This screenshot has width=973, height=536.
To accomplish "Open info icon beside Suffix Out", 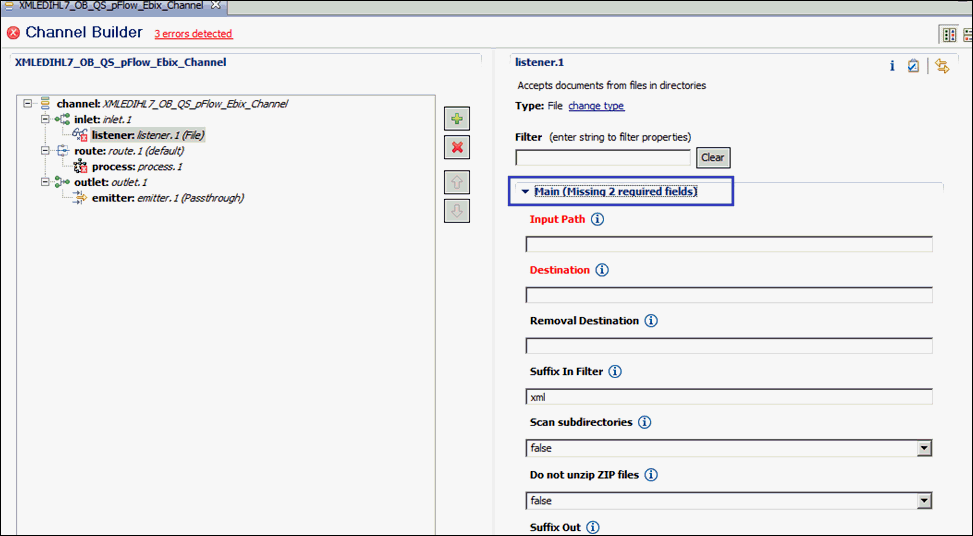I will pos(593,527).
